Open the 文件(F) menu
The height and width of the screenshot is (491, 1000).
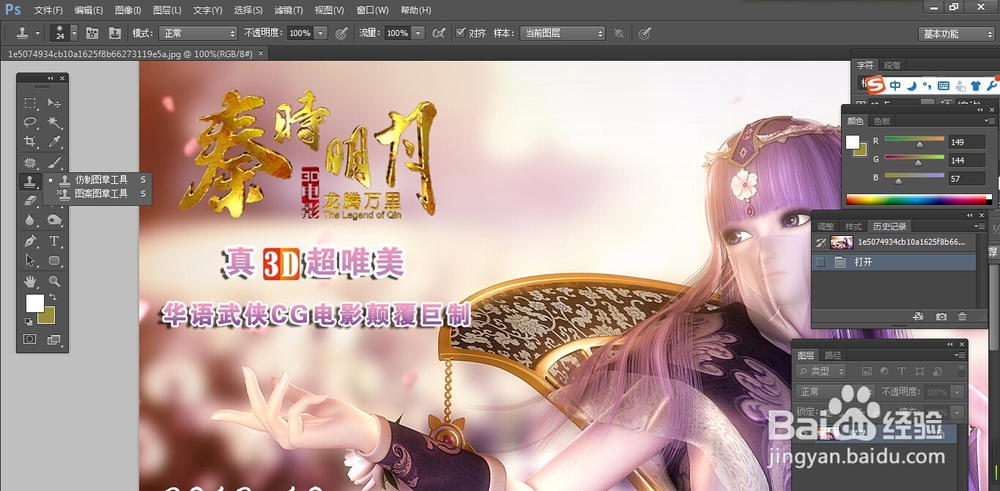[48, 10]
